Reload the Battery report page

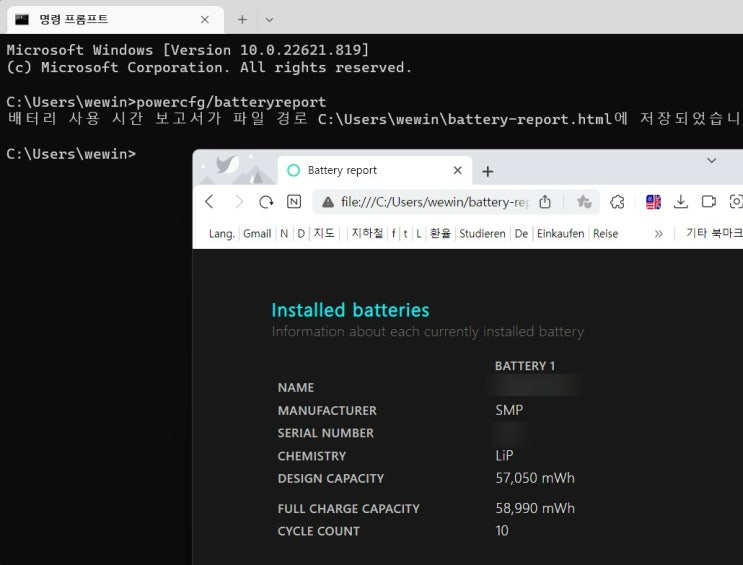[x=266, y=202]
